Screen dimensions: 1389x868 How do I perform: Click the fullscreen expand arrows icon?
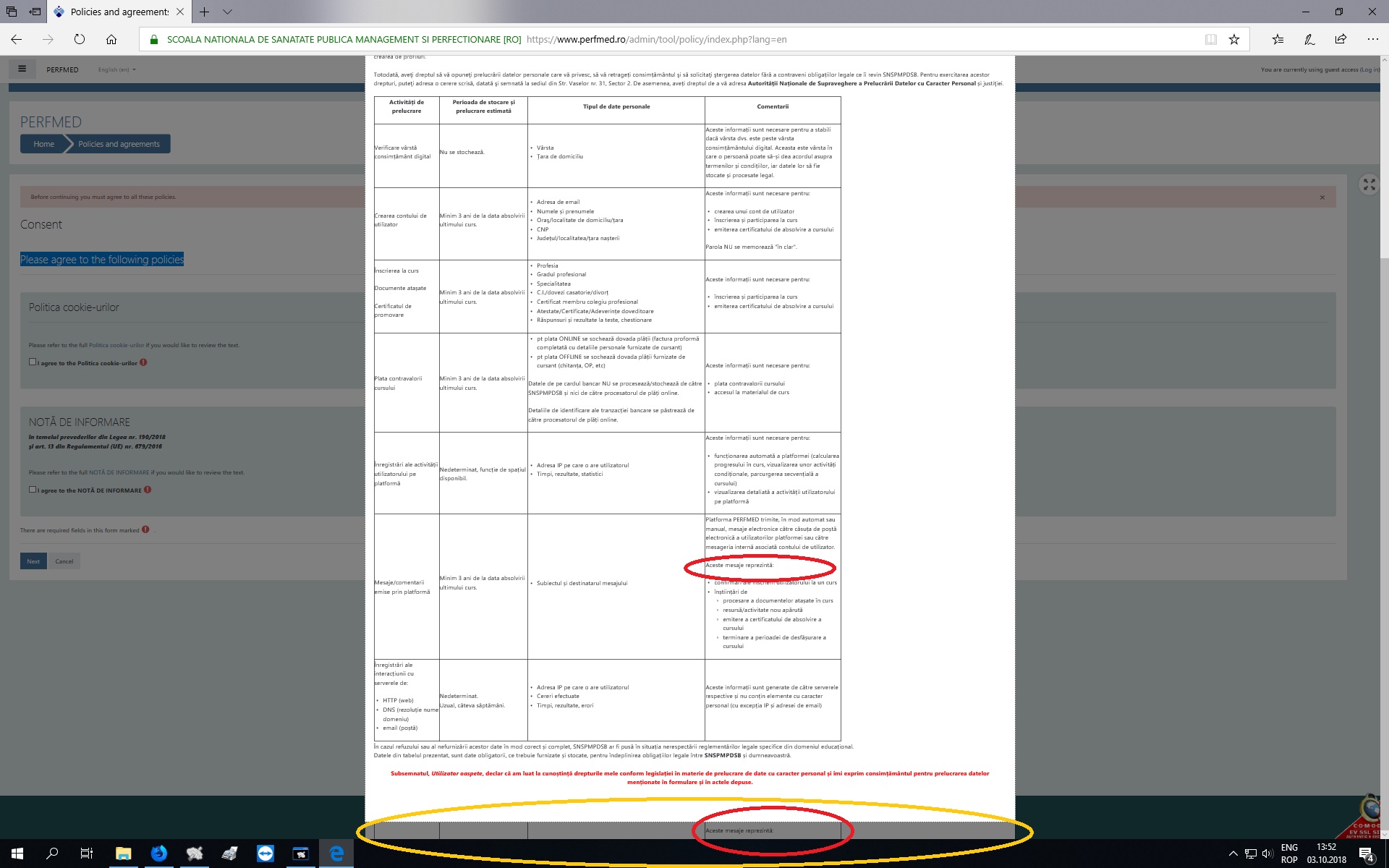(x=1369, y=184)
